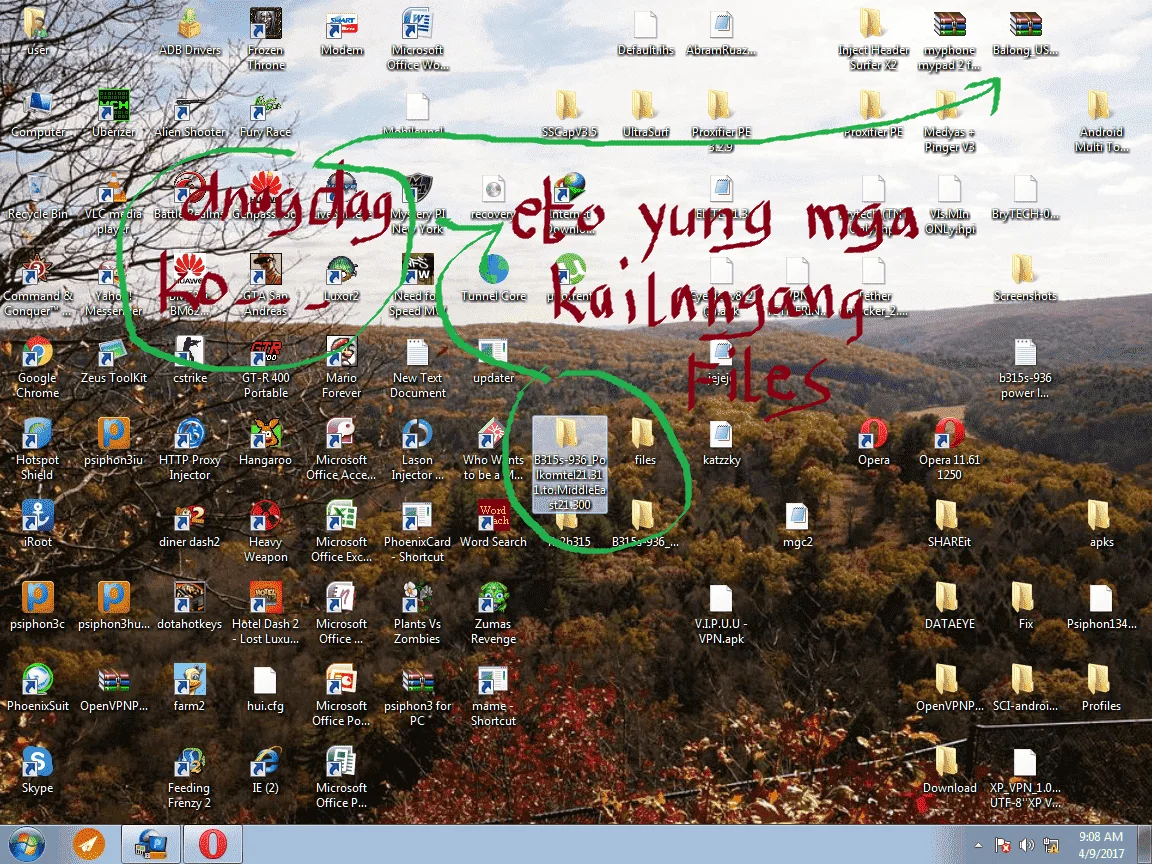
Task: Open Plants Vs Zombies shortcut
Action: point(417,613)
